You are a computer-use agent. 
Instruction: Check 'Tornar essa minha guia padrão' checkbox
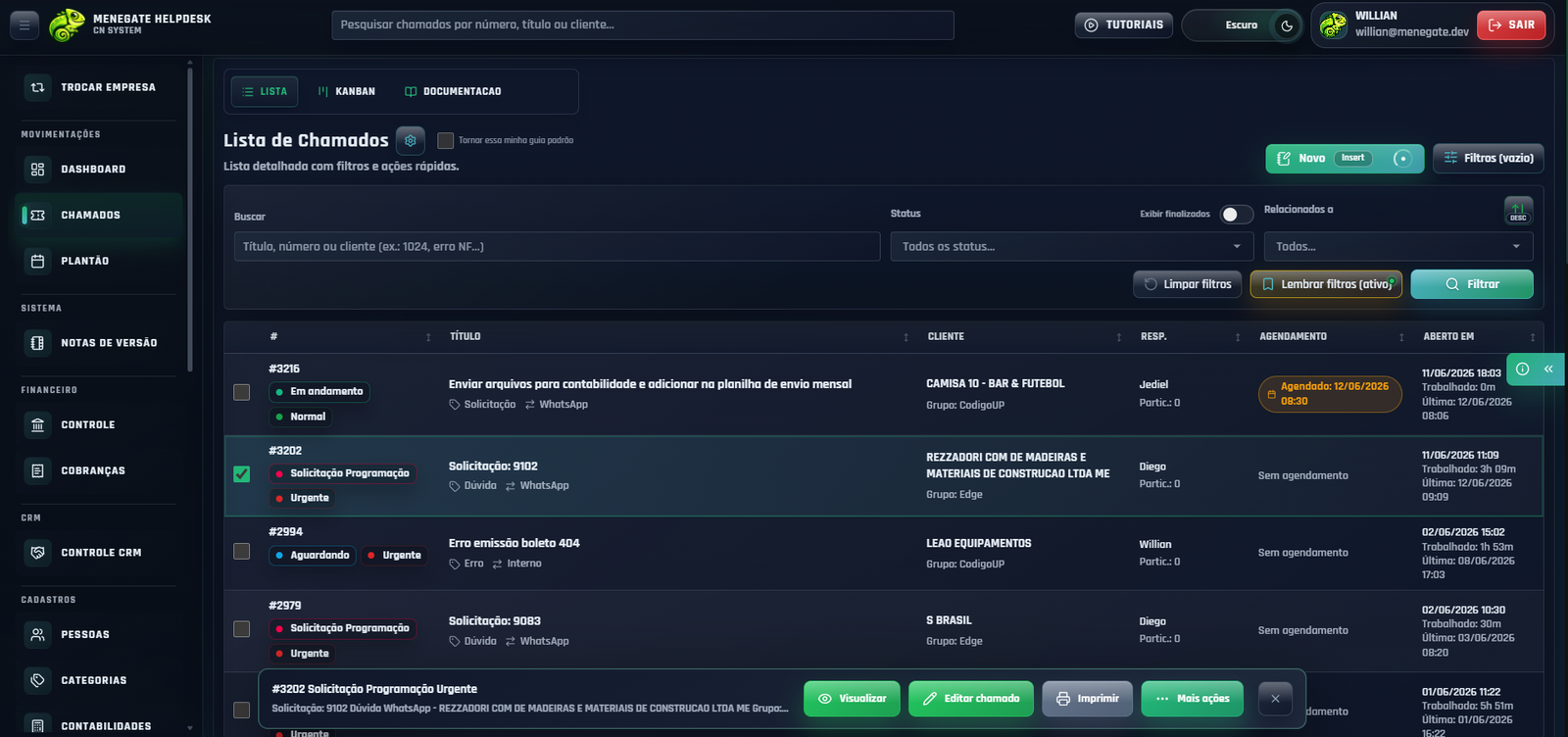click(446, 140)
